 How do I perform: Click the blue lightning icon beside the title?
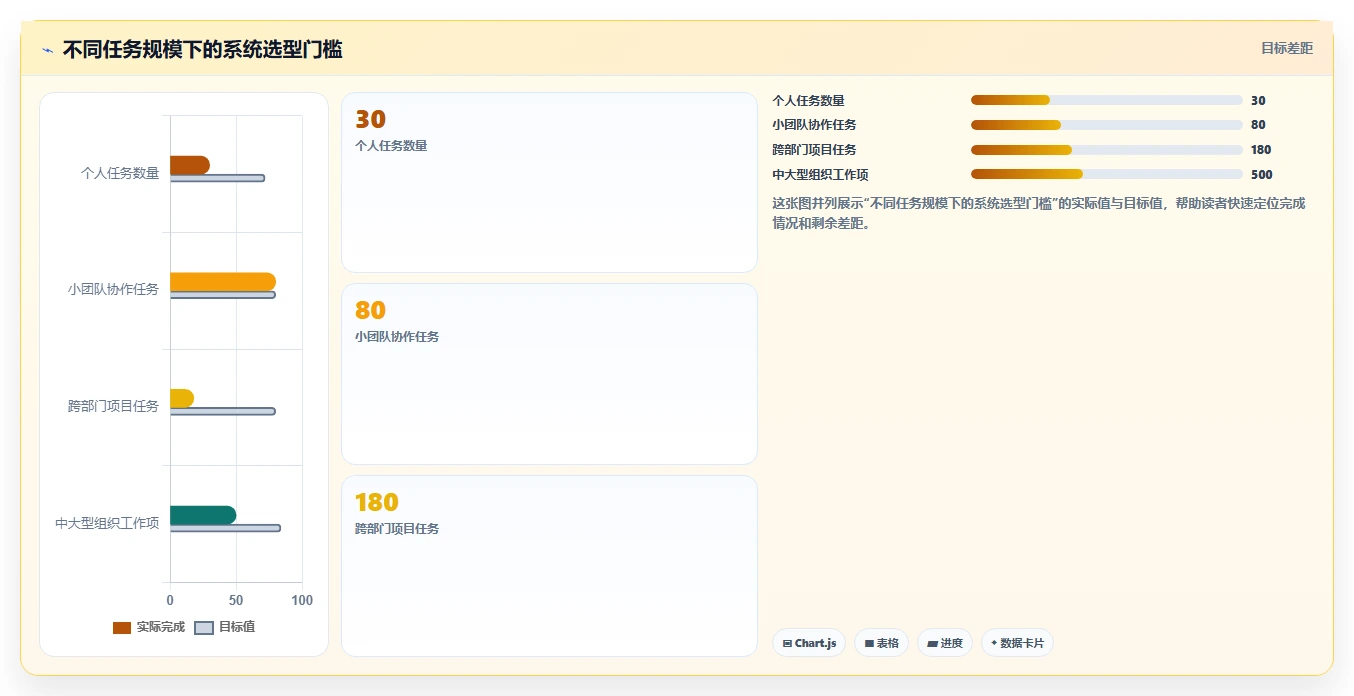pos(47,50)
